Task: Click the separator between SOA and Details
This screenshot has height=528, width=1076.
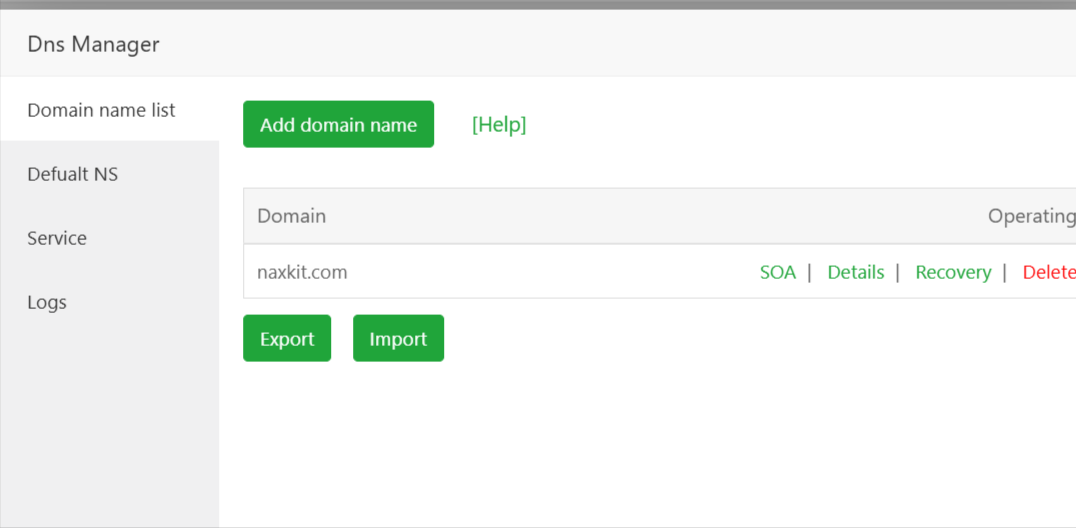Action: 809,272
